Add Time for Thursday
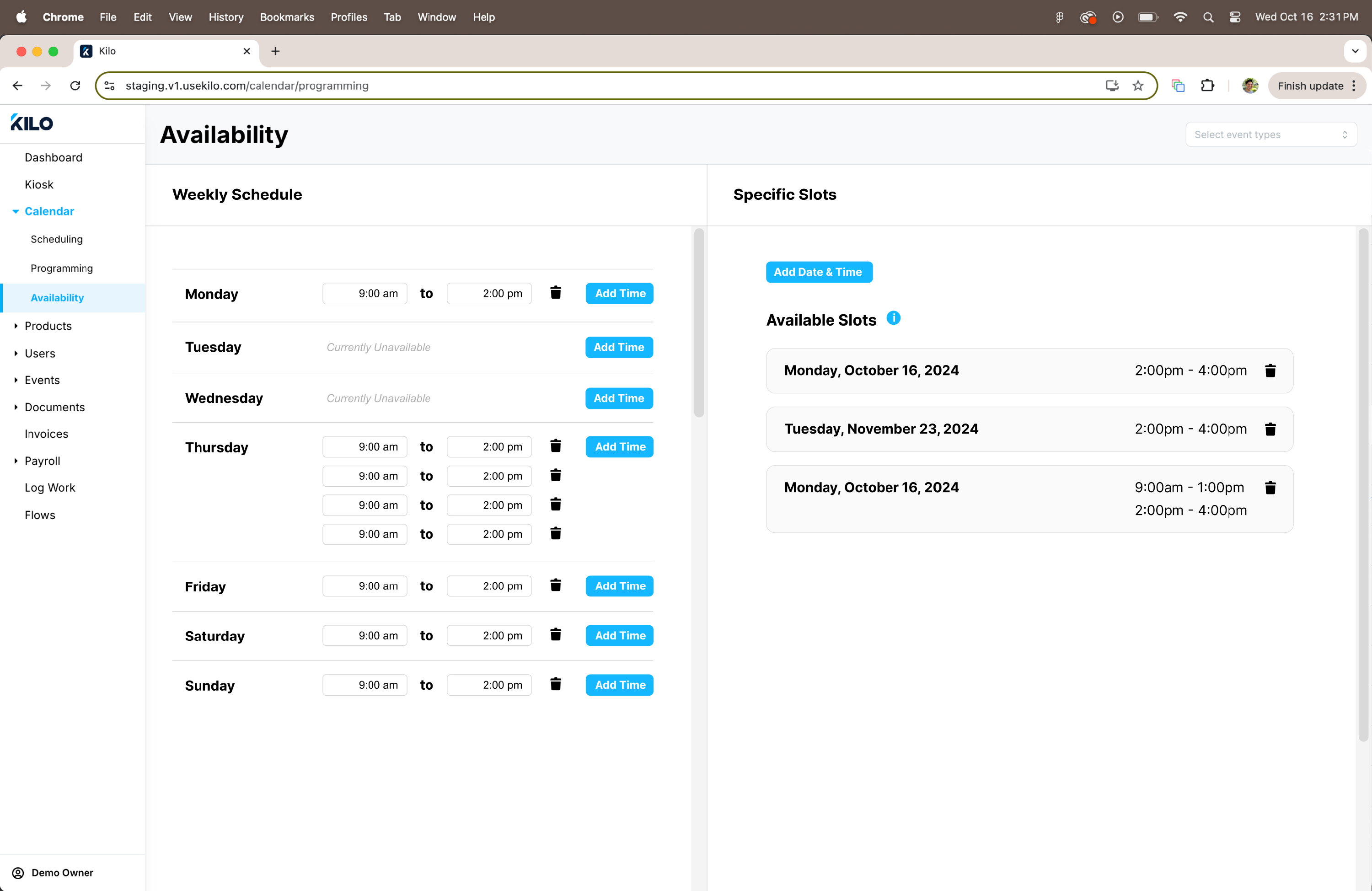 620,446
